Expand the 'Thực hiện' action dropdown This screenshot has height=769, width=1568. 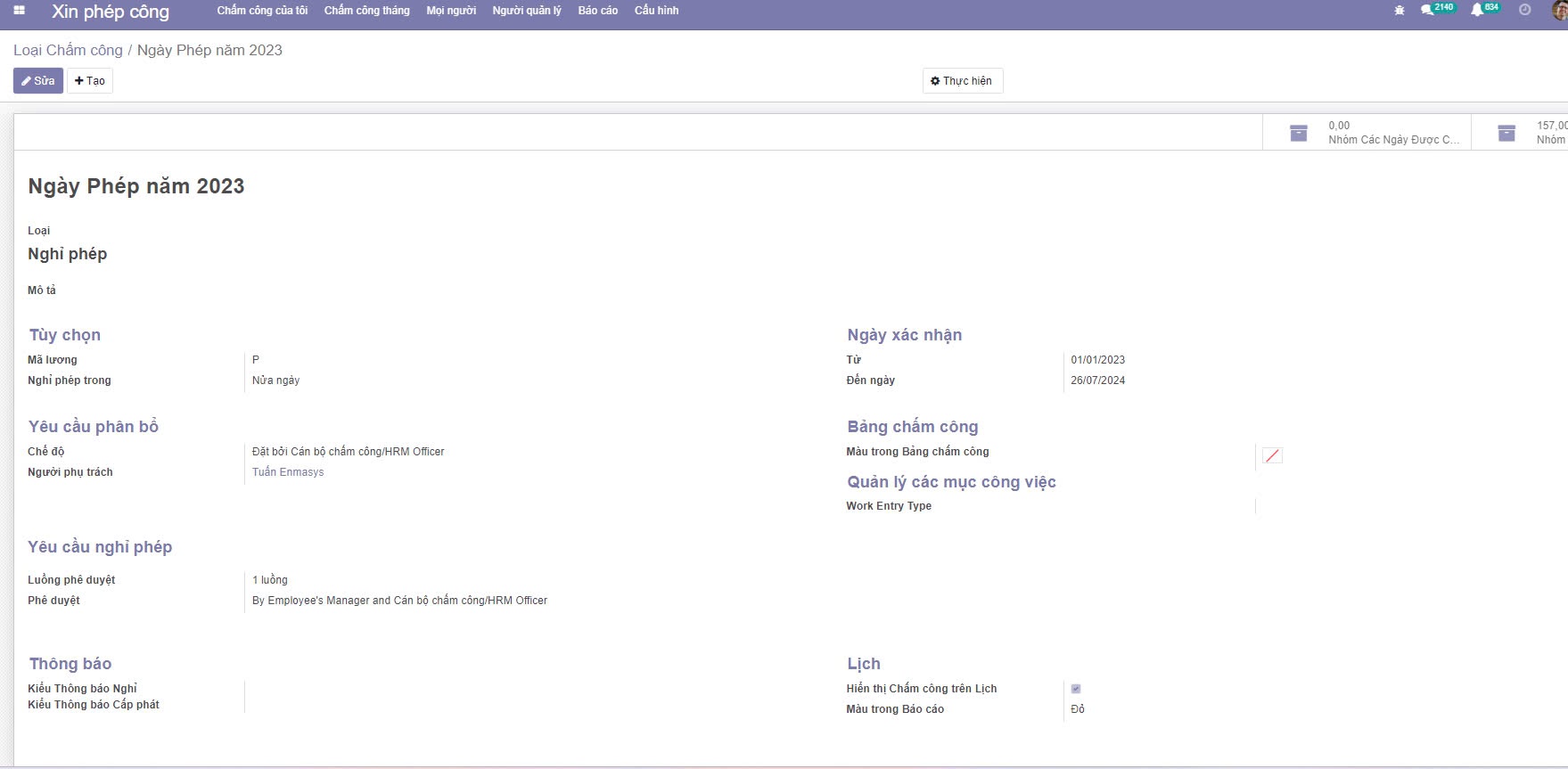pos(962,81)
